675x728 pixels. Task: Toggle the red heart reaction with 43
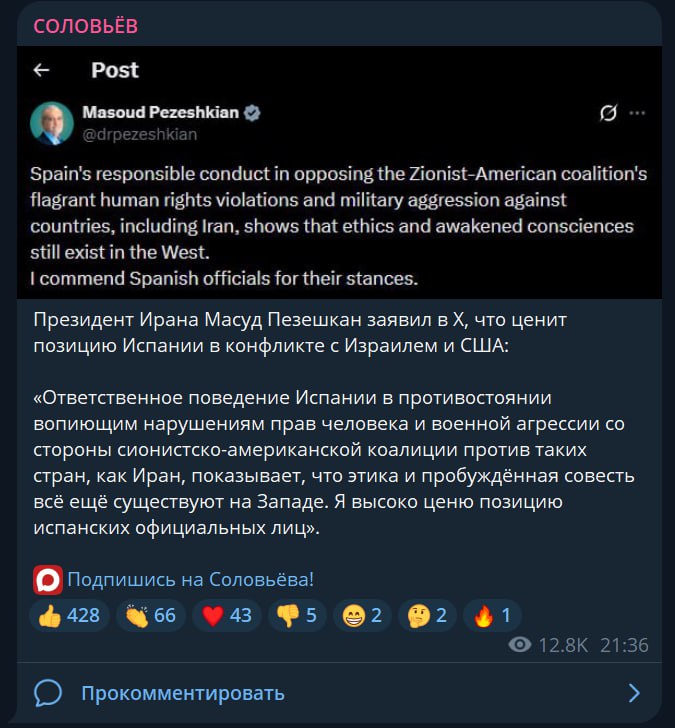[x=226, y=615]
